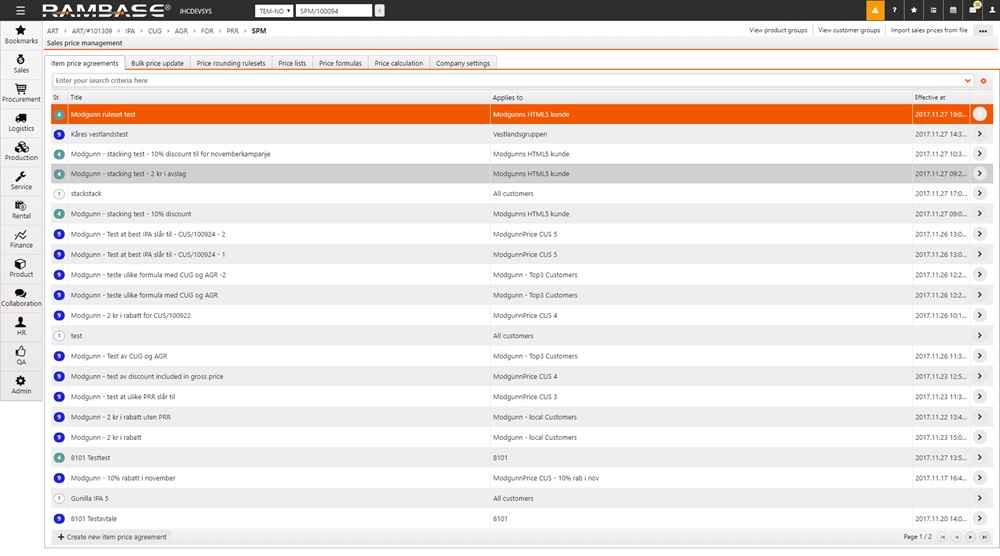Switch to the Bulk price update tab
Image resolution: width=1000 pixels, height=556 pixels.
(158, 63)
